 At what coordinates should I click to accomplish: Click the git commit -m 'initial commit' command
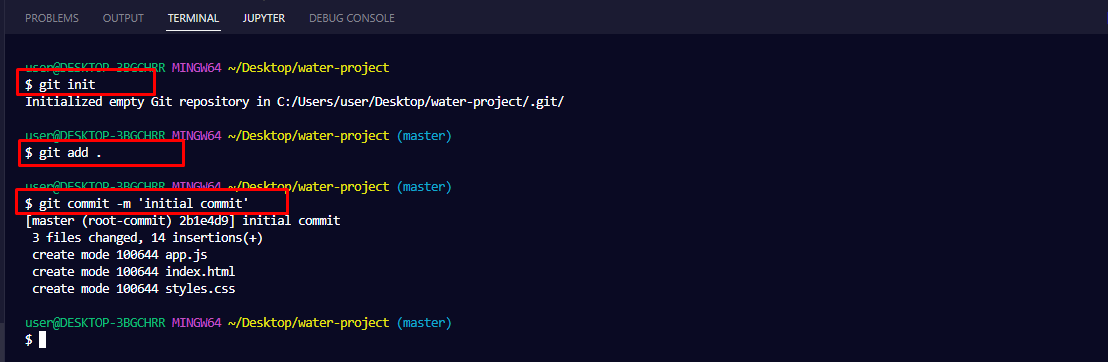click(x=137, y=204)
